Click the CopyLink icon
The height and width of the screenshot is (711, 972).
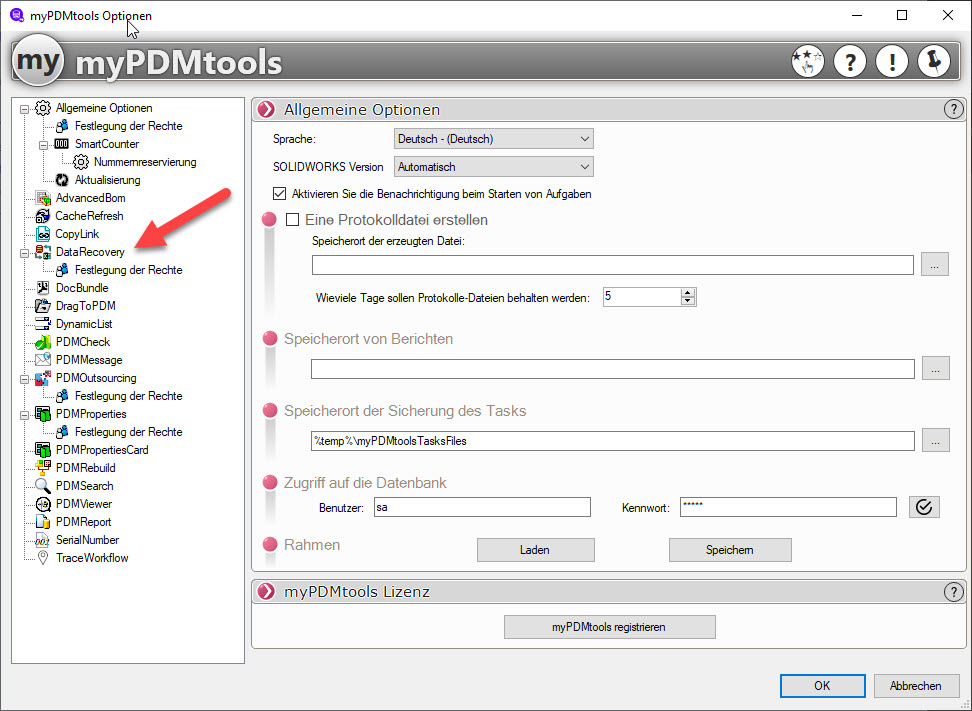[43, 234]
